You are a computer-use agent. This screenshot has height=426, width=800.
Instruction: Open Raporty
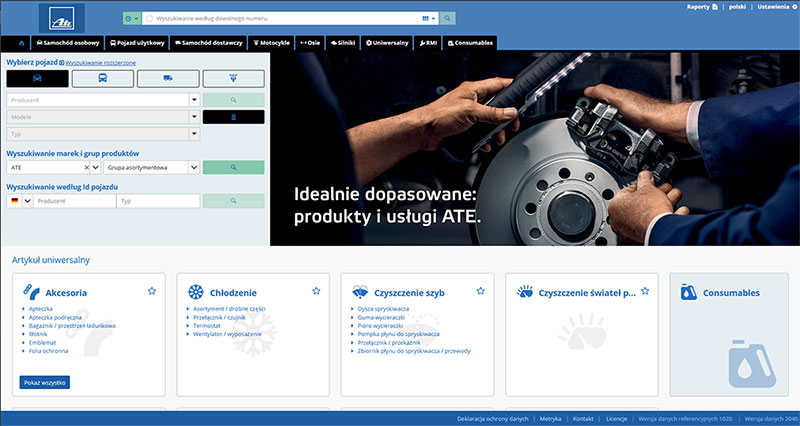[x=702, y=7]
